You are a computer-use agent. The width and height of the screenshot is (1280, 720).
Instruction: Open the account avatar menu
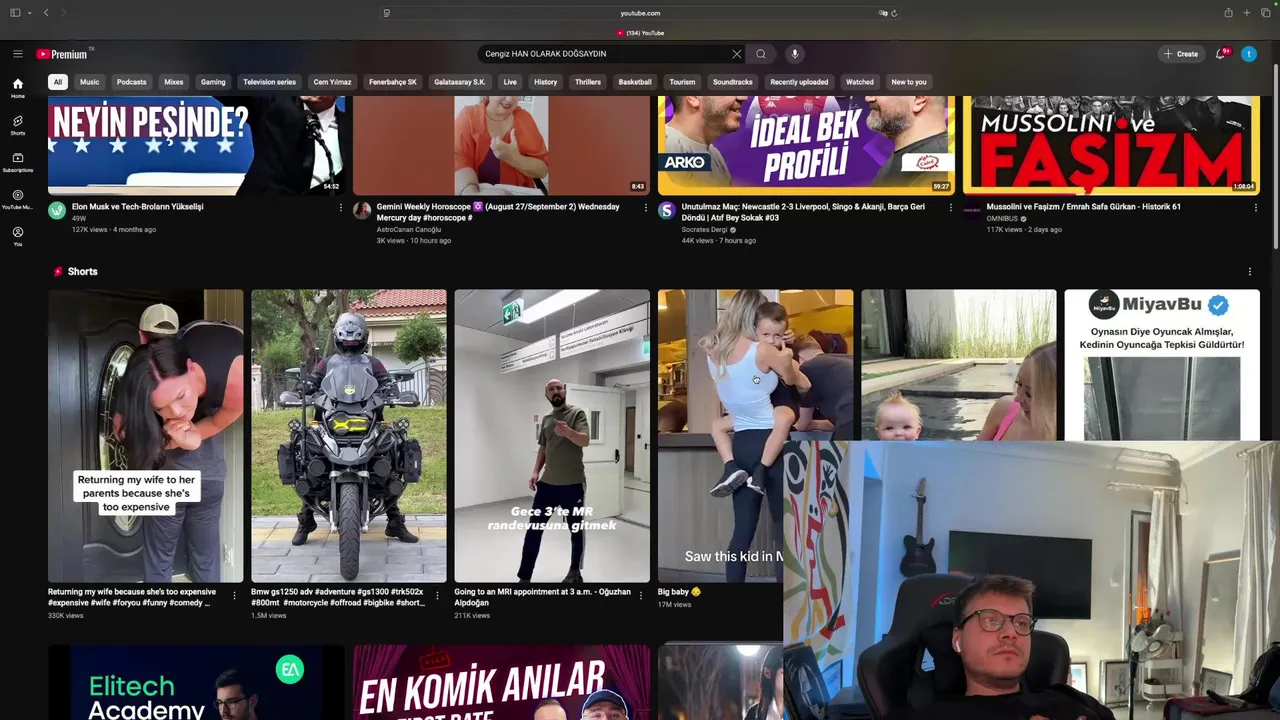pos(1249,54)
